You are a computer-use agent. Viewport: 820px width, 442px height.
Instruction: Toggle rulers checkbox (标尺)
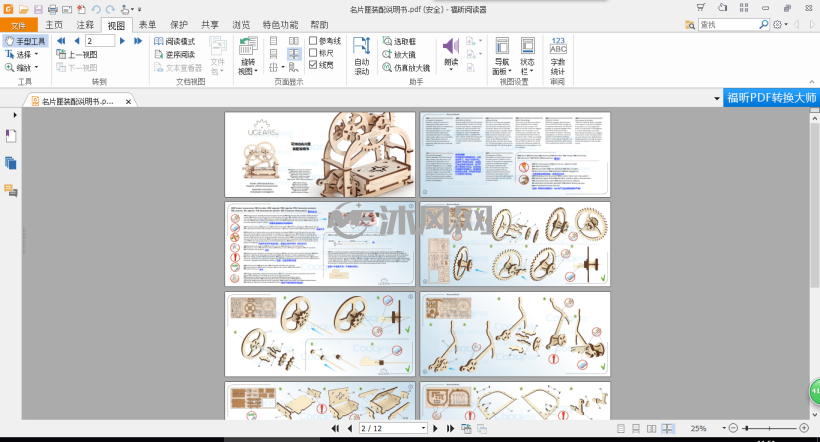click(313, 53)
